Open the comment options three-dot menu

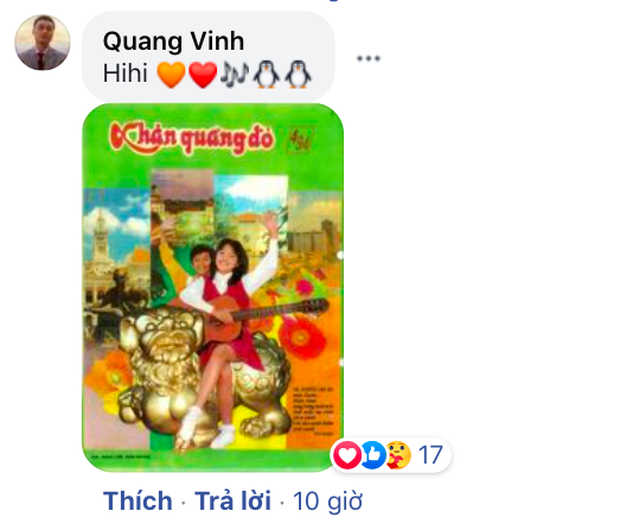pyautogui.click(x=368, y=59)
